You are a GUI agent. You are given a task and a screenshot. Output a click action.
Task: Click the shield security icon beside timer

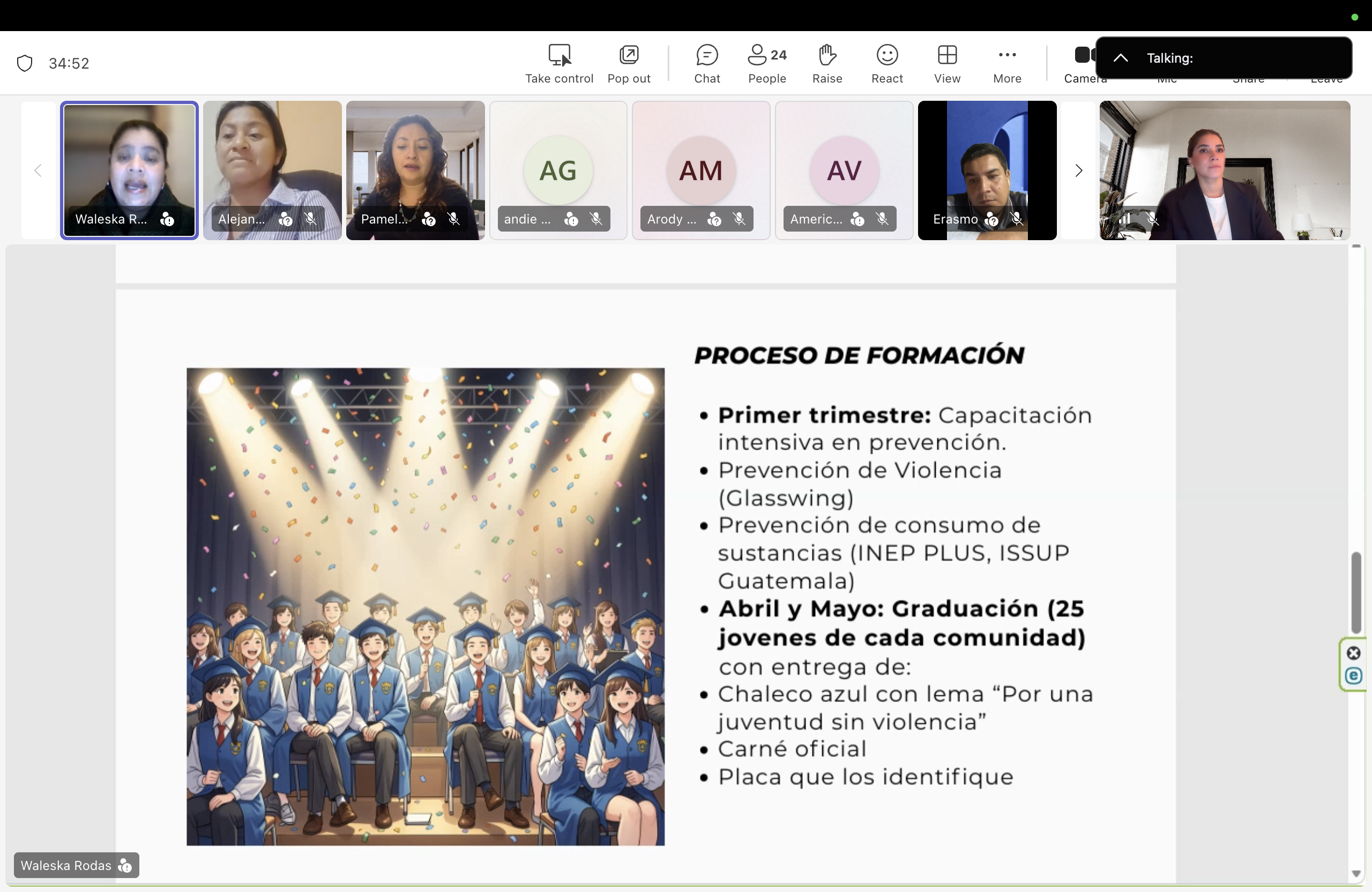(25, 63)
